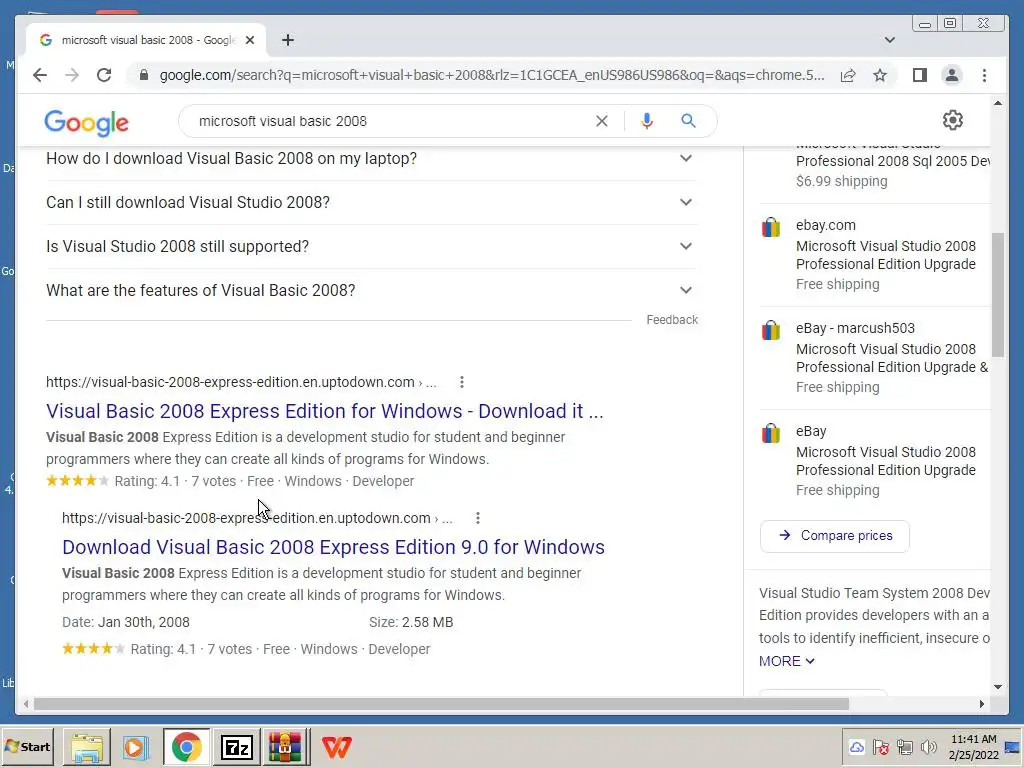The image size is (1024, 768).
Task: Open WPS Office from taskbar
Action: (x=337, y=747)
